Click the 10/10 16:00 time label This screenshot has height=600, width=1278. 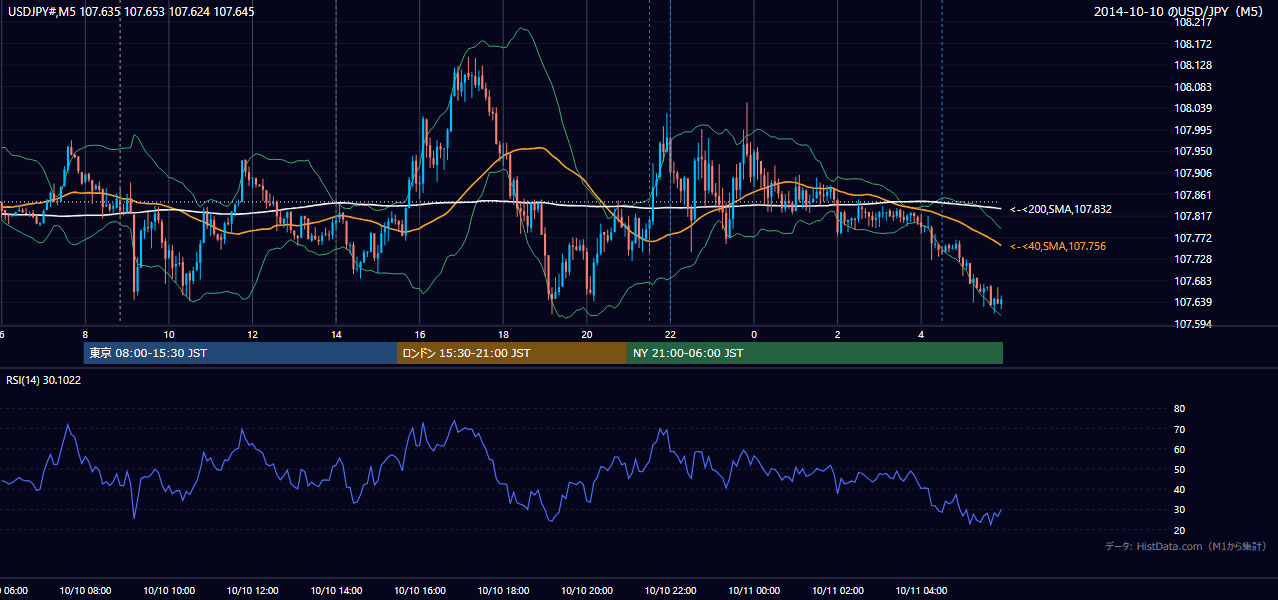pyautogui.click(x=420, y=591)
